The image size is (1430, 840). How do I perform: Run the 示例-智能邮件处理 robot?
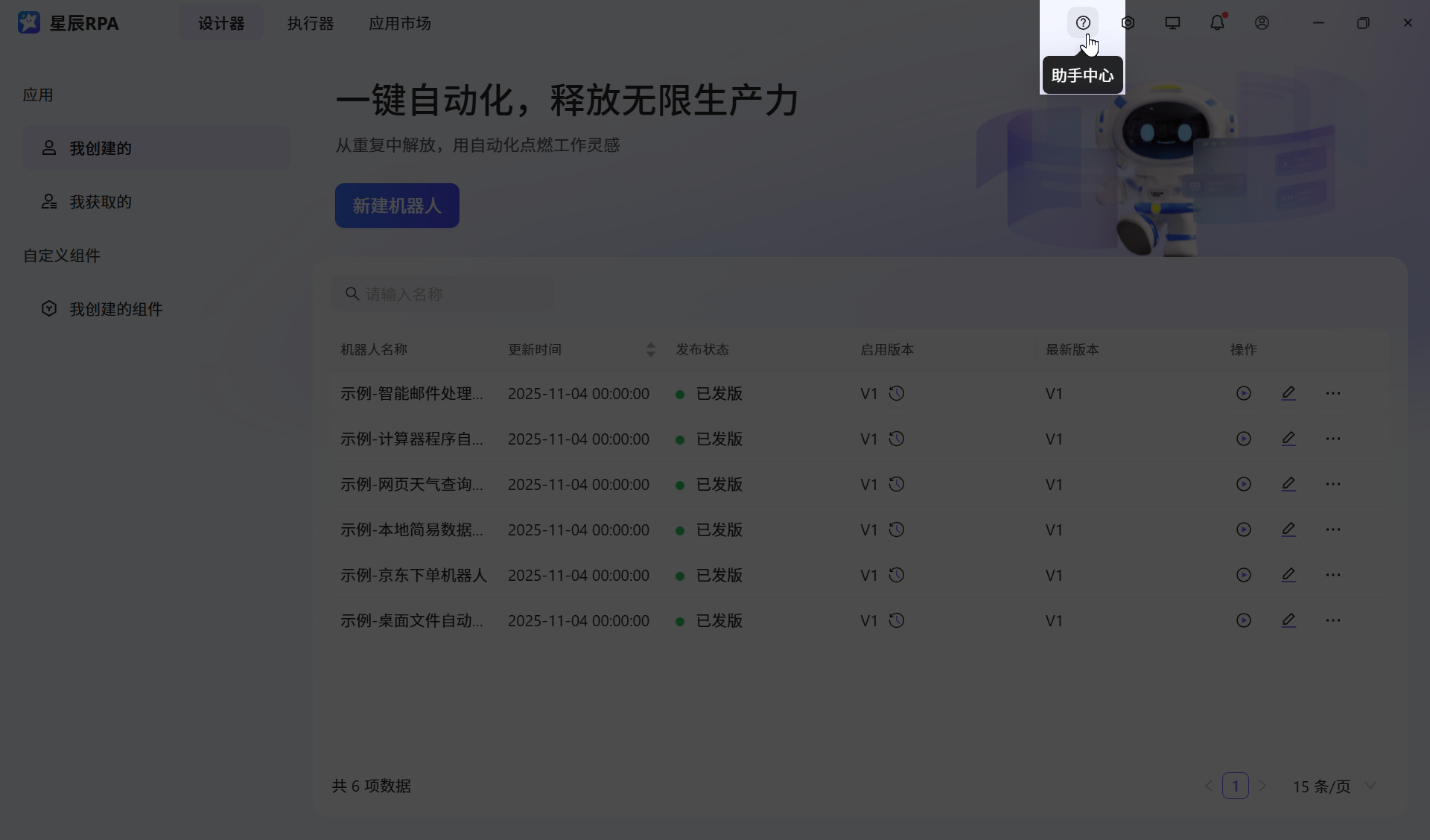coord(1243,393)
